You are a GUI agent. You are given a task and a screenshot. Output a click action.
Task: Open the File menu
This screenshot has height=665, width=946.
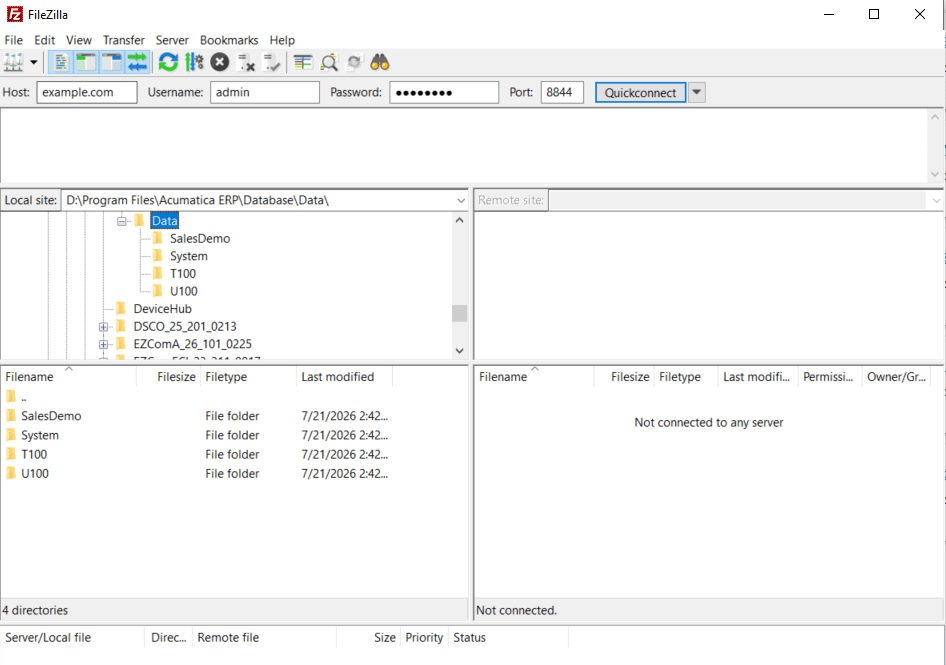point(13,40)
